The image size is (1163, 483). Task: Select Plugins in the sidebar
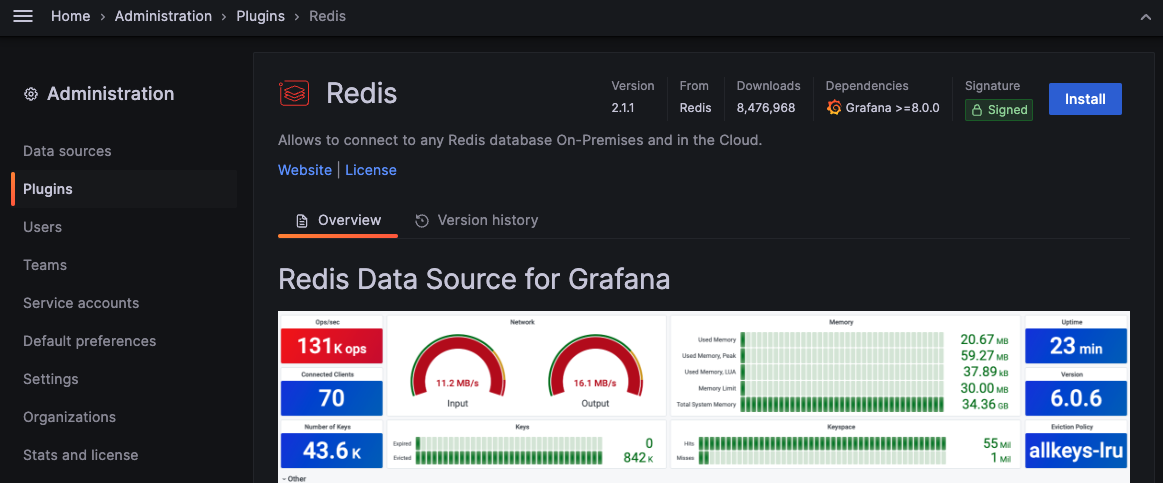tap(125, 189)
